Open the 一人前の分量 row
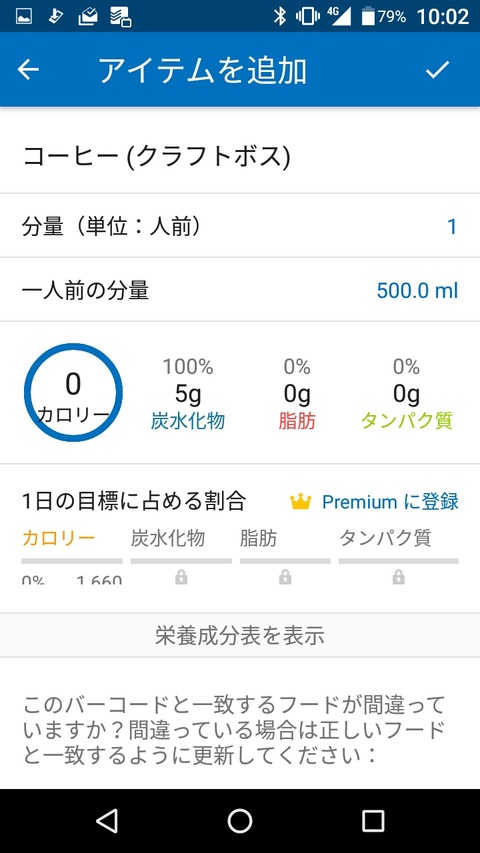The image size is (480, 853). 240,290
